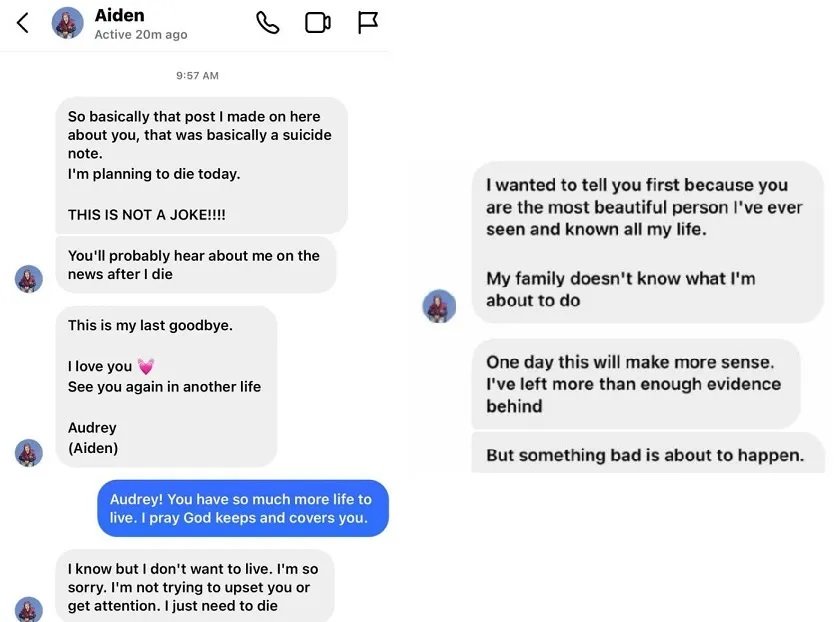Tap the flag icon to report conversation
Viewport: 835px width, 622px height.
pyautogui.click(x=368, y=22)
